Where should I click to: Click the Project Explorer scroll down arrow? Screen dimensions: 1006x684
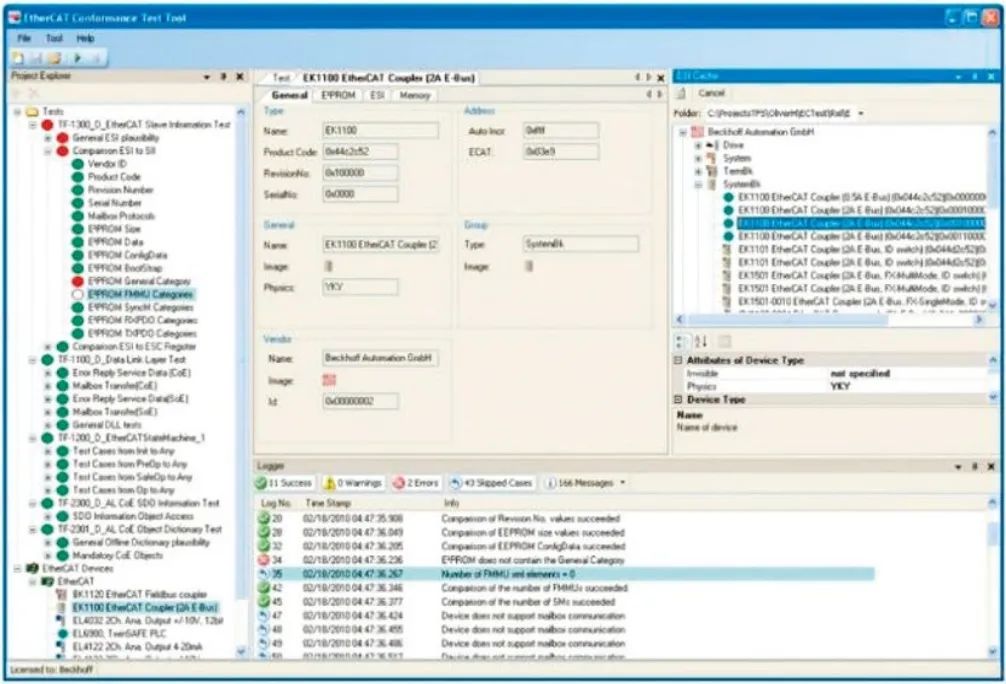pyautogui.click(x=241, y=652)
